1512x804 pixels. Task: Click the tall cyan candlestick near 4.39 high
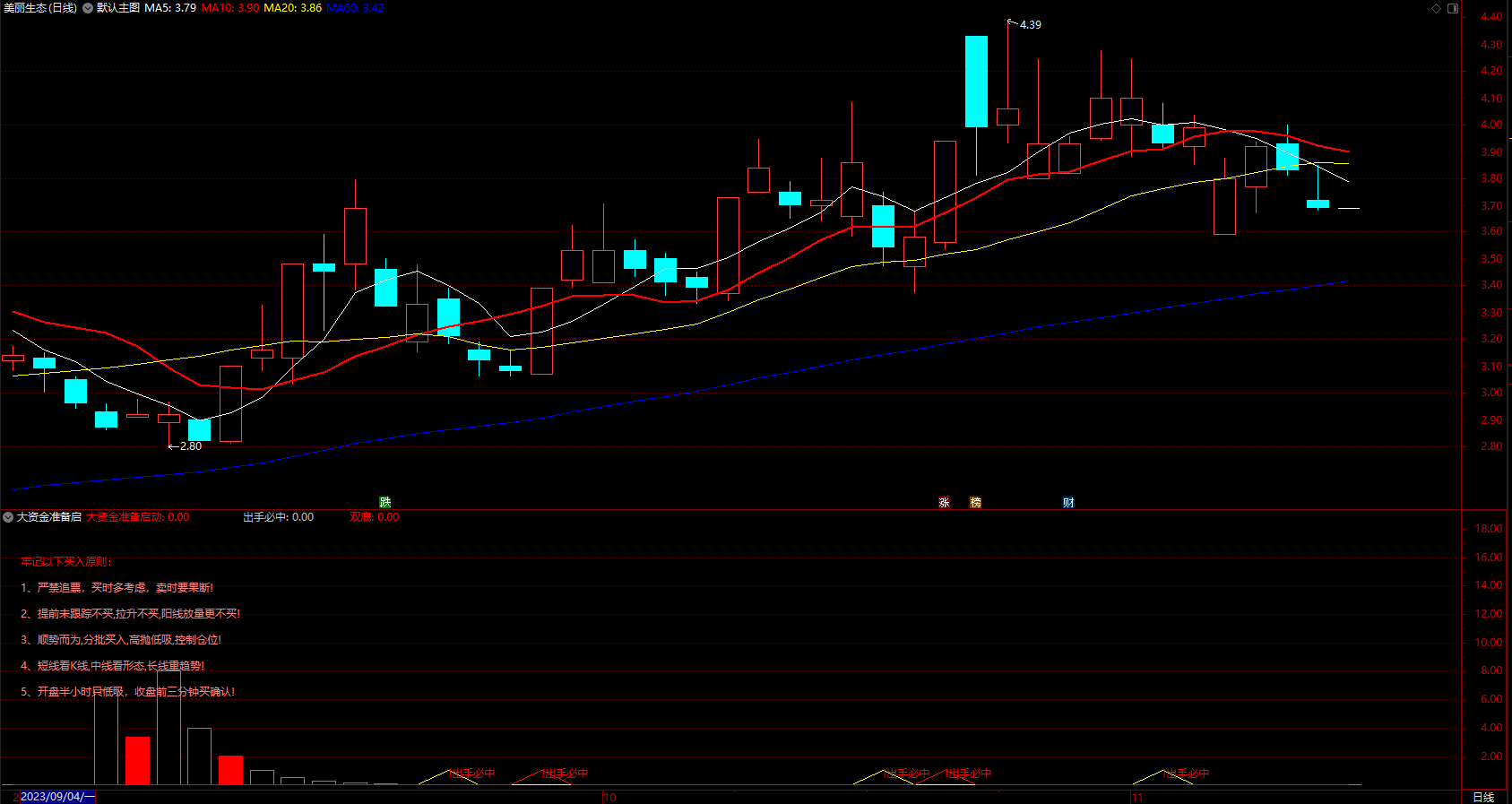(x=976, y=82)
